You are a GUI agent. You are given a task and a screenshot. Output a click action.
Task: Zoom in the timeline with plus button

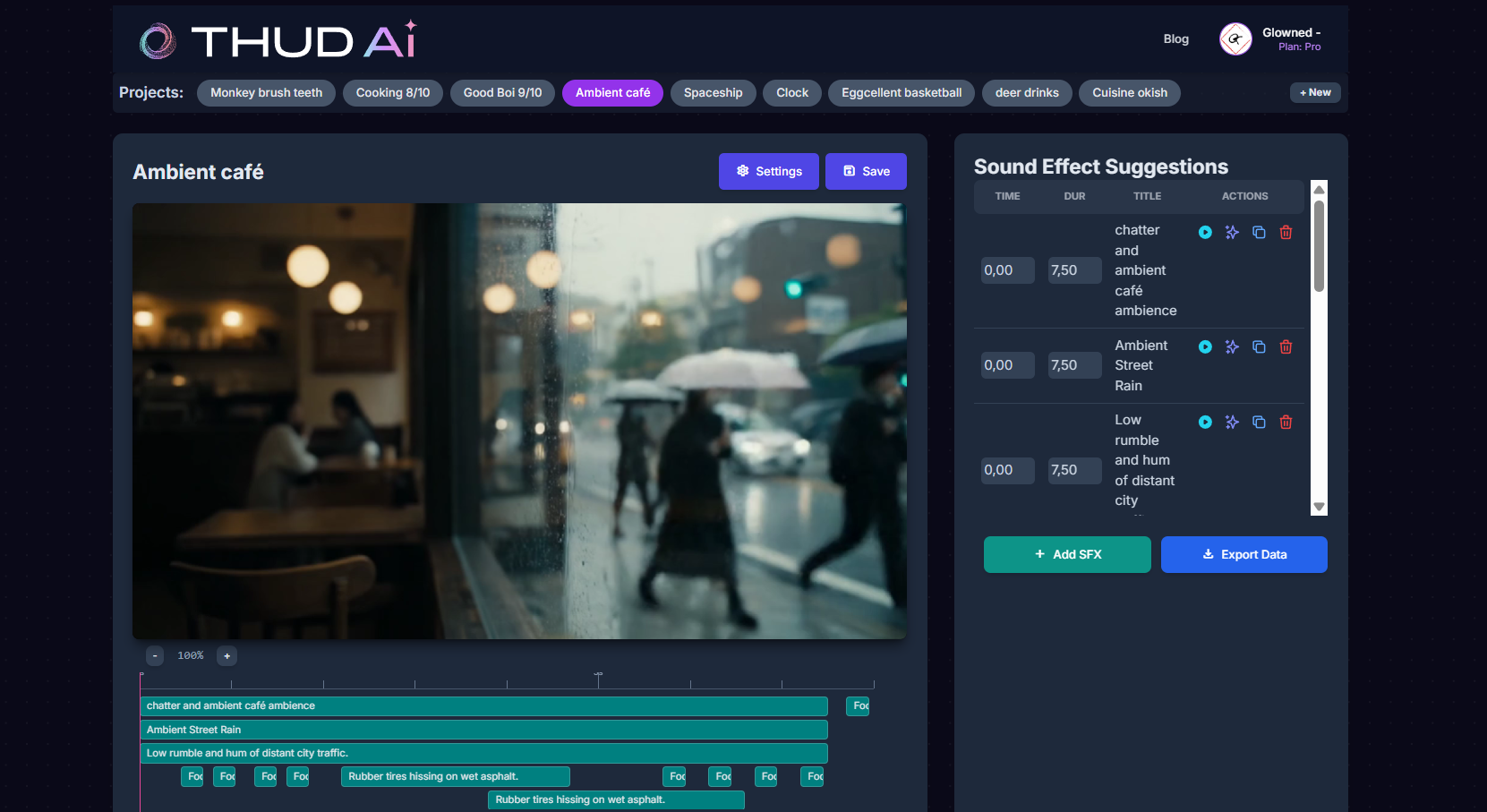pyautogui.click(x=227, y=656)
